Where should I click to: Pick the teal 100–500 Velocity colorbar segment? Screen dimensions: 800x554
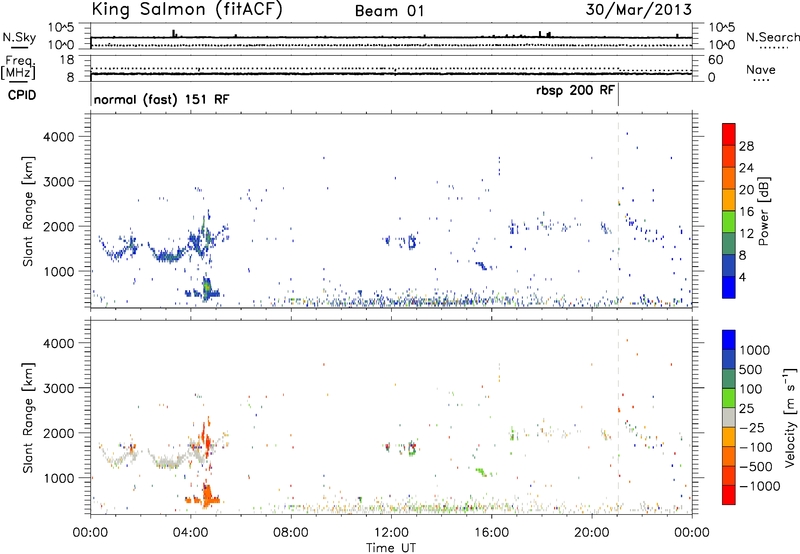(729, 379)
